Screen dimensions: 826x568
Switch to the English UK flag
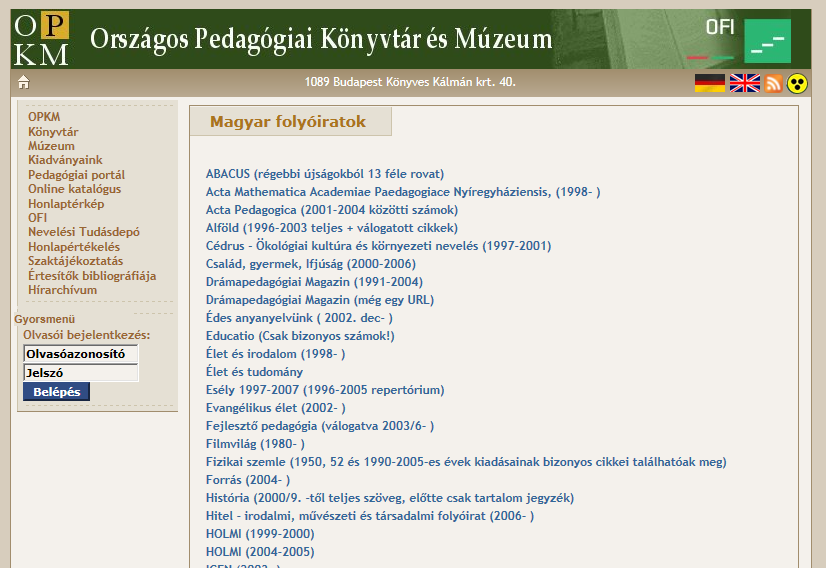point(745,83)
